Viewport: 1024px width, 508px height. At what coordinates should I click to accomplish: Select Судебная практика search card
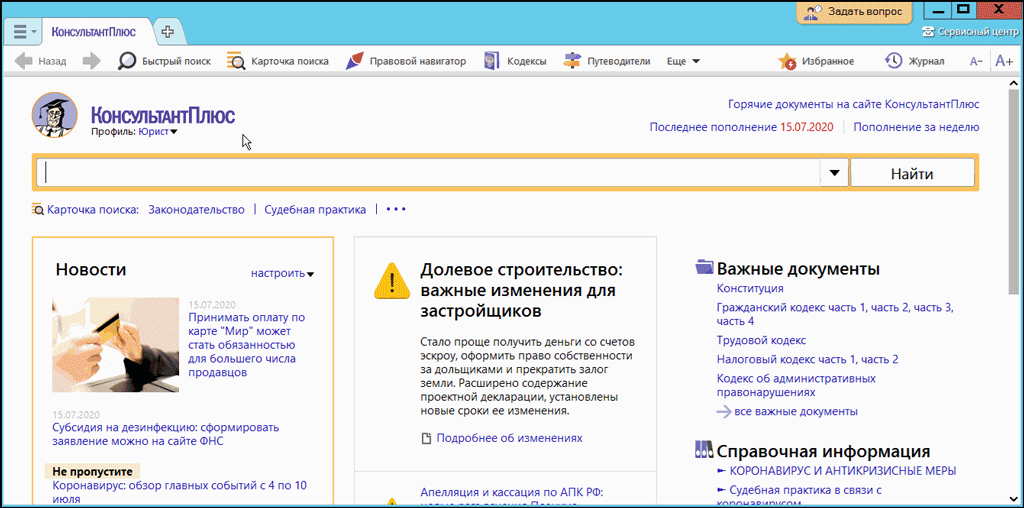click(315, 210)
